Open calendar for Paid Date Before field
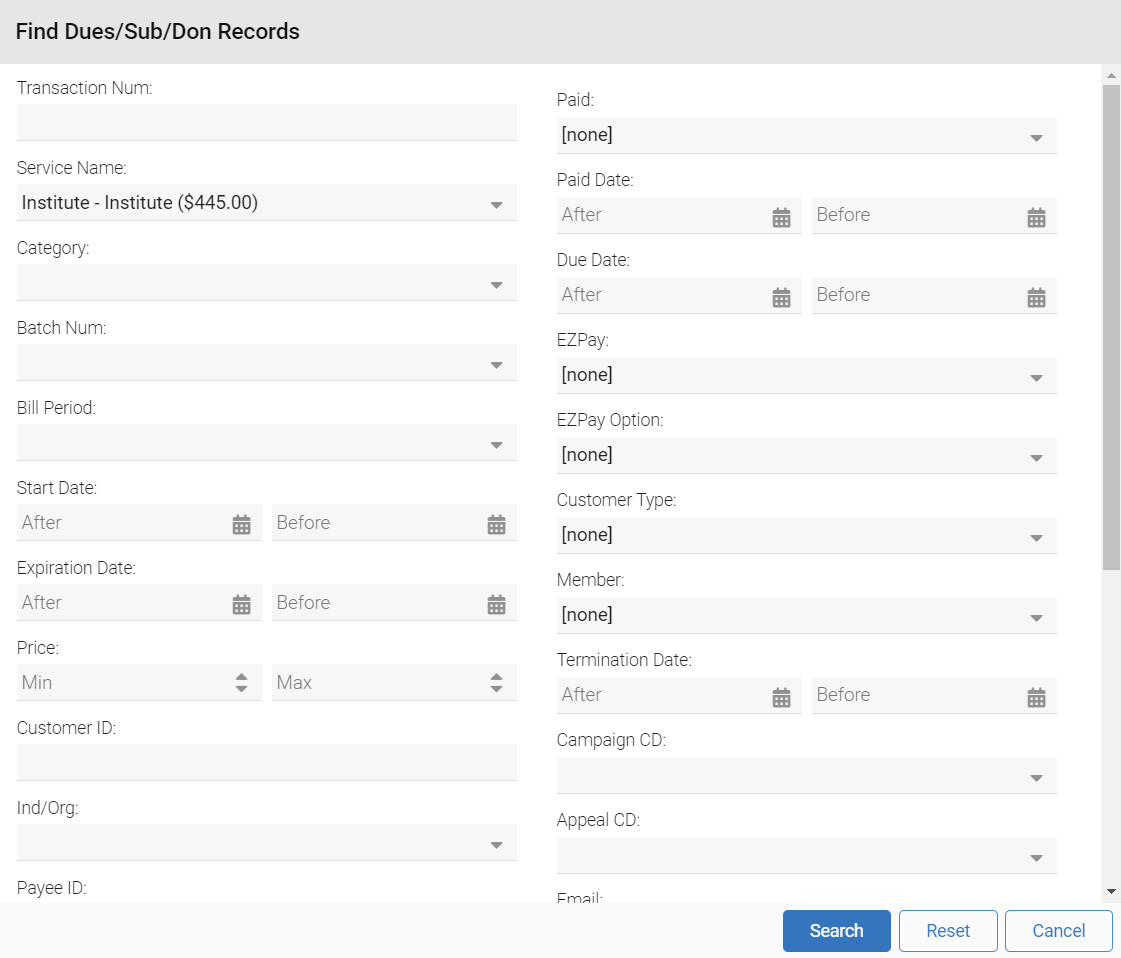This screenshot has width=1121, height=958. (1037, 217)
